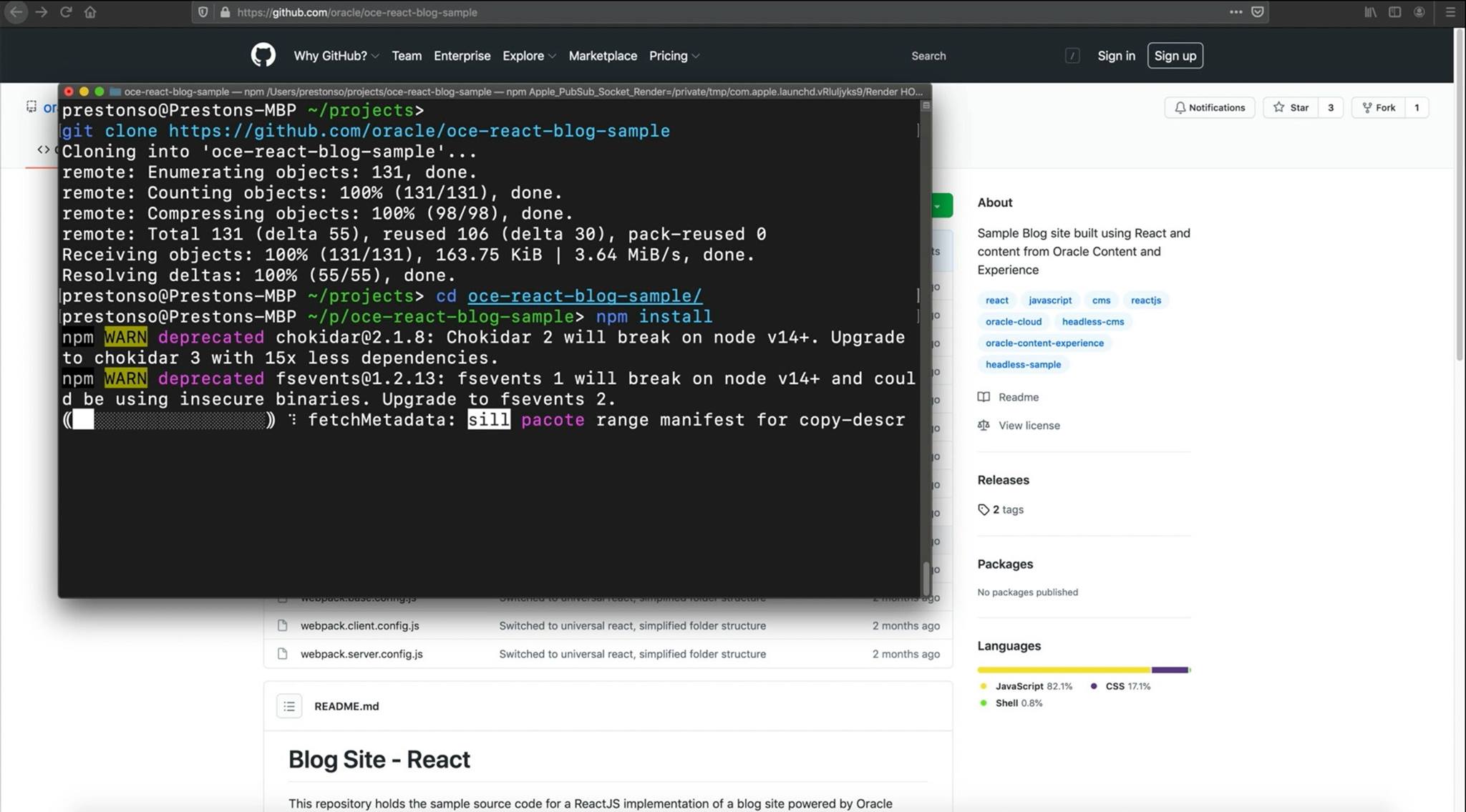Click the terminal window scrollbar thumb
The image size is (1466, 812).
click(x=926, y=578)
